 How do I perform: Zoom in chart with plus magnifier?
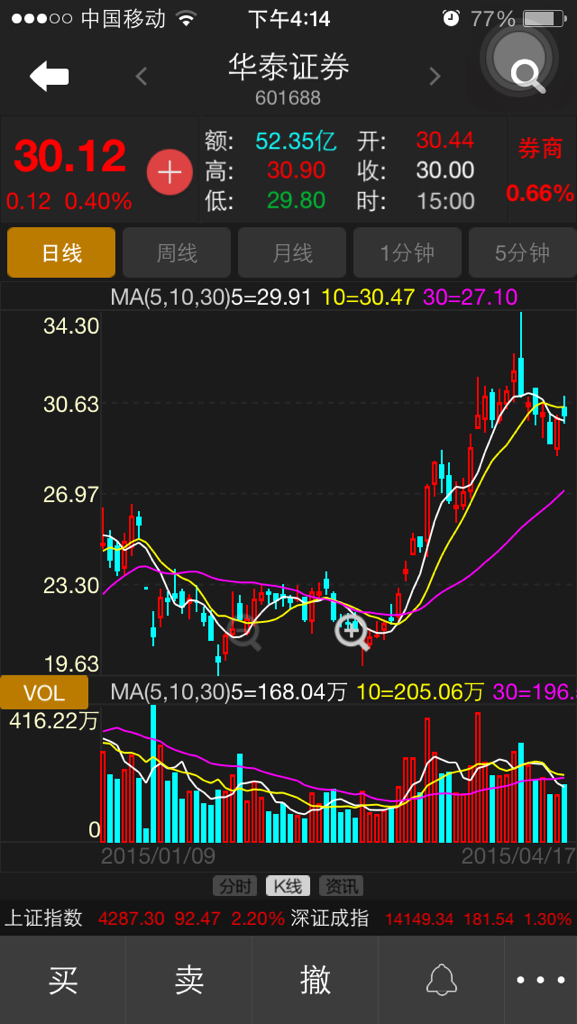click(354, 632)
